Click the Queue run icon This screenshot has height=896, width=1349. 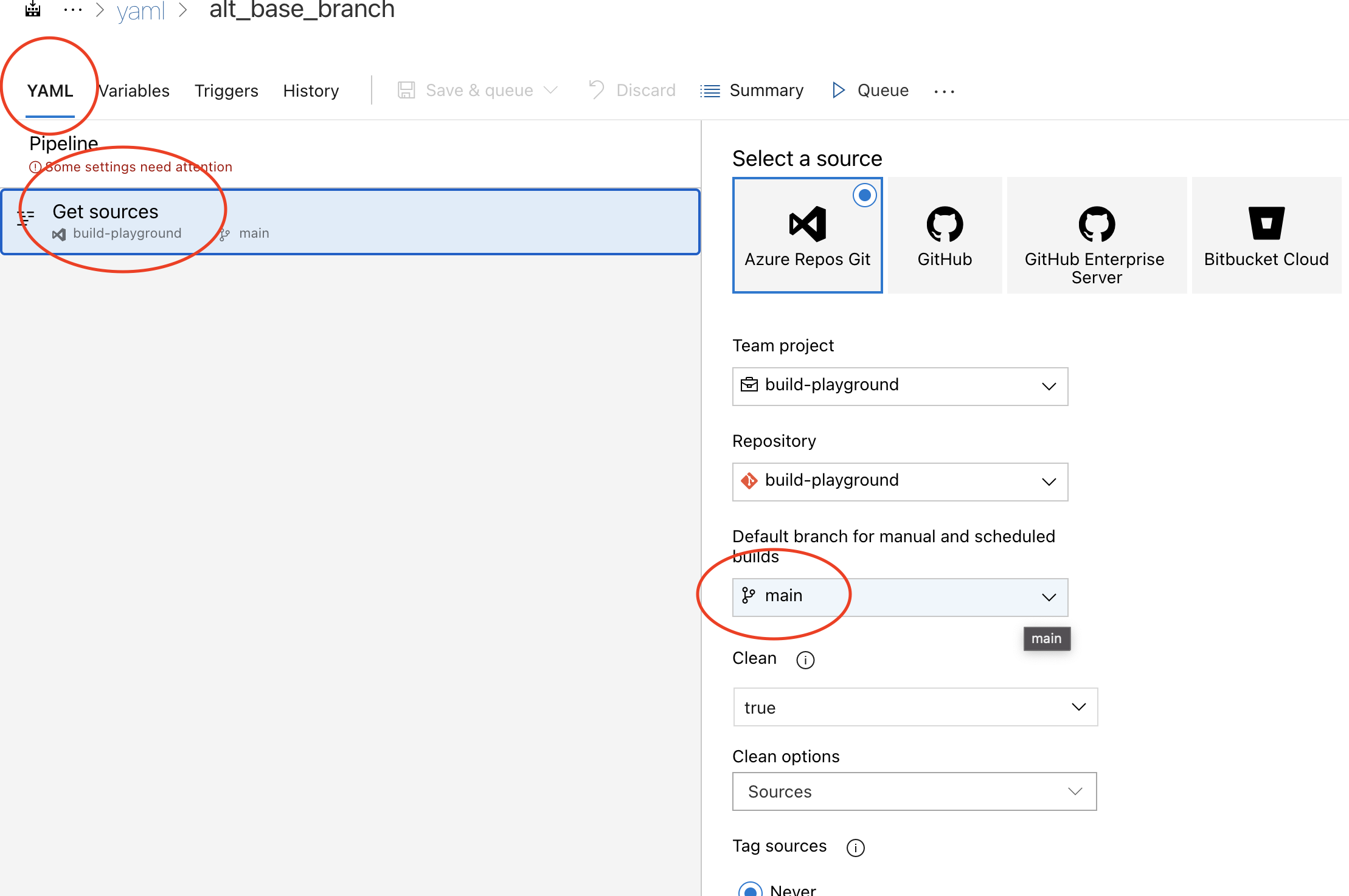[x=838, y=90]
